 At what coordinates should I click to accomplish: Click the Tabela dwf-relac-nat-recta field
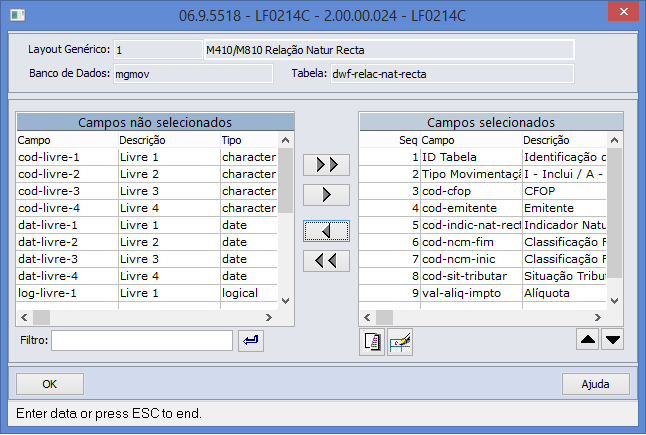pyautogui.click(x=452, y=74)
